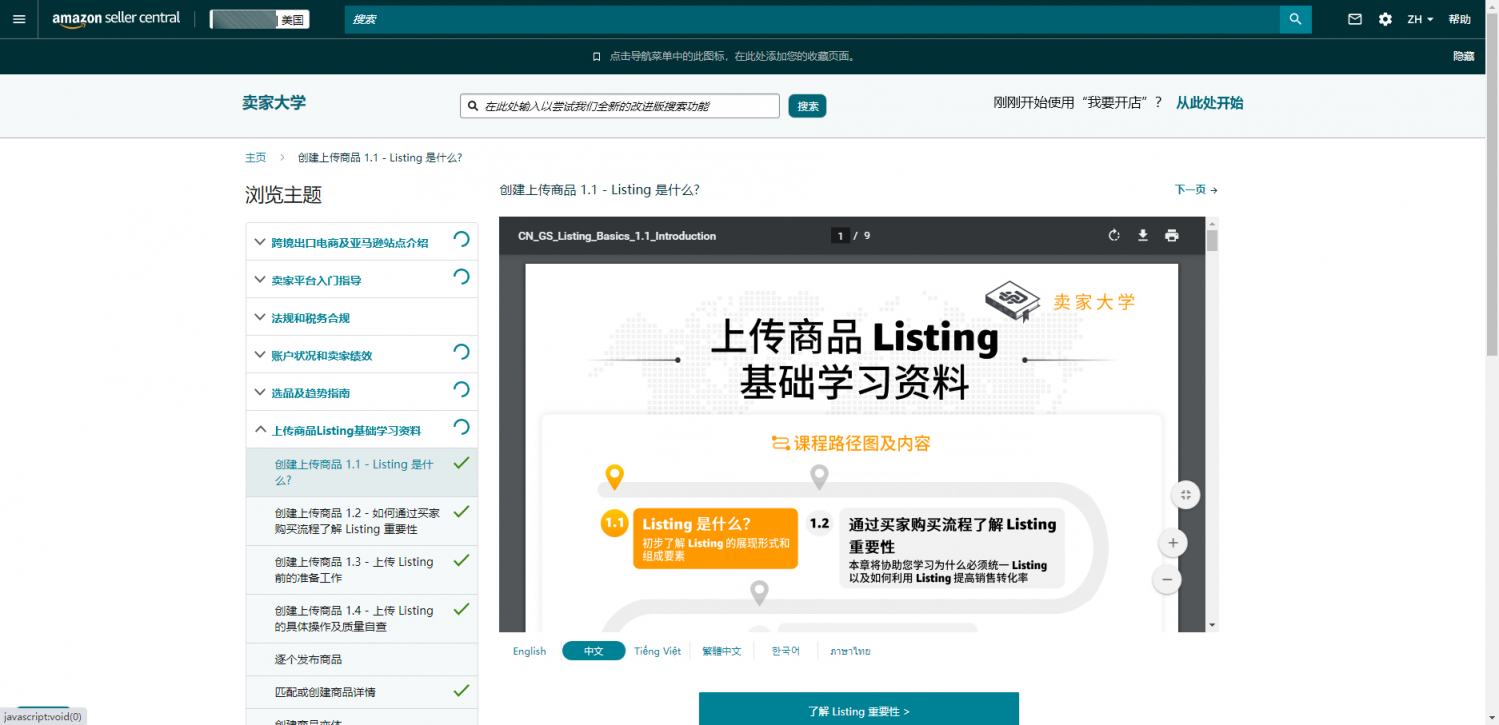Select Tiếng Việt language tab

(657, 651)
